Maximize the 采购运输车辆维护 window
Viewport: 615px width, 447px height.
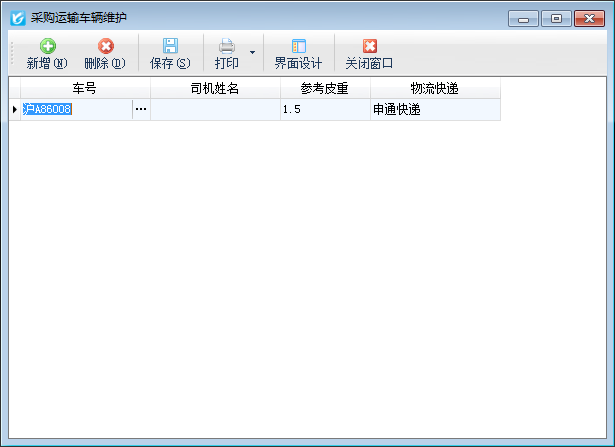(x=556, y=18)
